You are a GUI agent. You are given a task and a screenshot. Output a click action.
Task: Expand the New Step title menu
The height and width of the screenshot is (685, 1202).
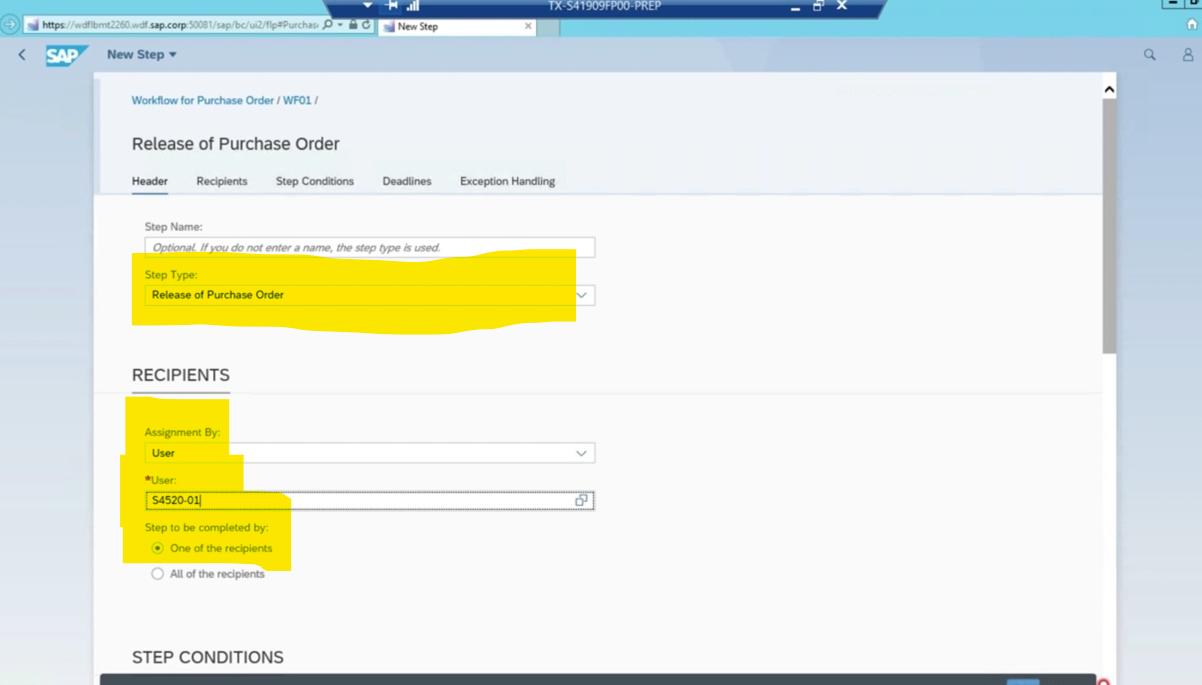[142, 54]
